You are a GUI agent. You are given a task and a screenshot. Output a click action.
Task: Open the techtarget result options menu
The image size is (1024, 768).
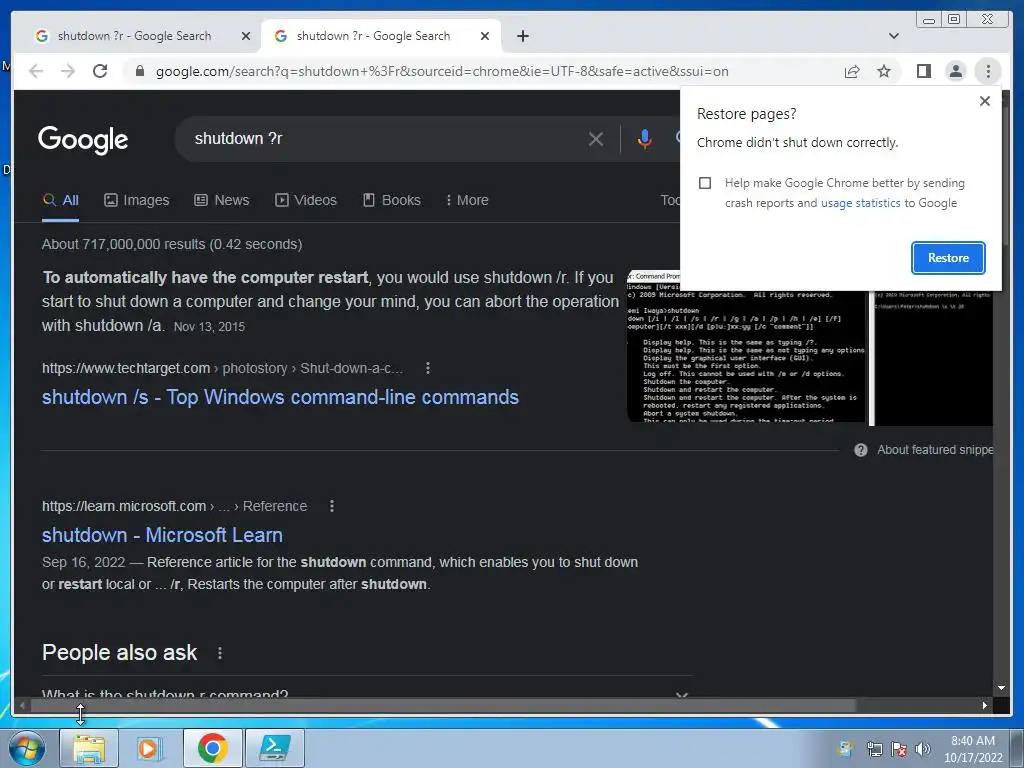pos(428,368)
